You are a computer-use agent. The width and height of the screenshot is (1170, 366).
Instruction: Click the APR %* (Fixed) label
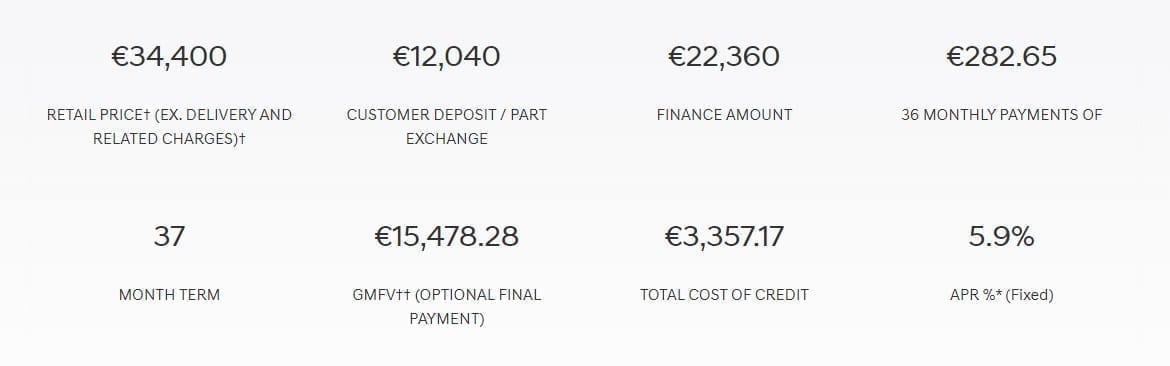pos(1001,295)
